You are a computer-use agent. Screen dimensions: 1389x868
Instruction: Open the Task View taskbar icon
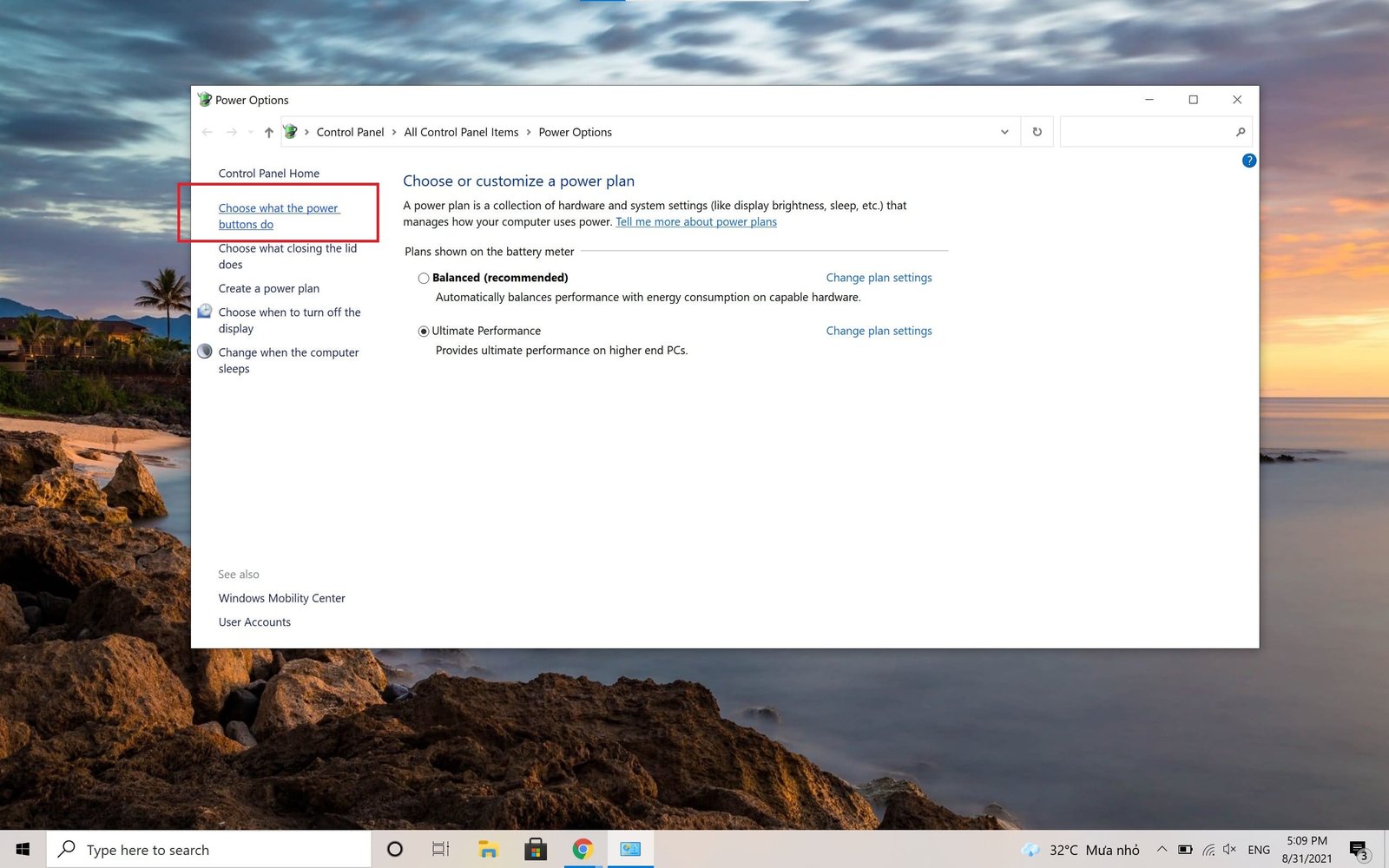[x=441, y=849]
